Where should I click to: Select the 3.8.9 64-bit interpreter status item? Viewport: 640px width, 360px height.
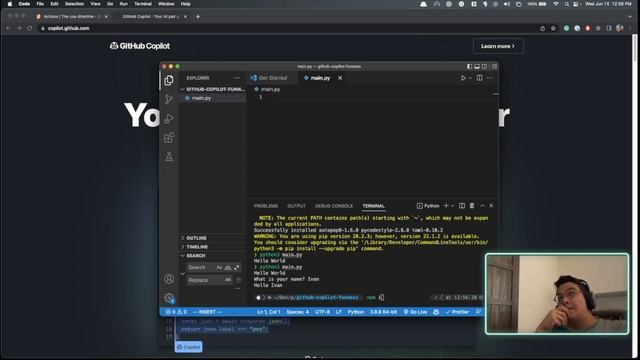383,312
